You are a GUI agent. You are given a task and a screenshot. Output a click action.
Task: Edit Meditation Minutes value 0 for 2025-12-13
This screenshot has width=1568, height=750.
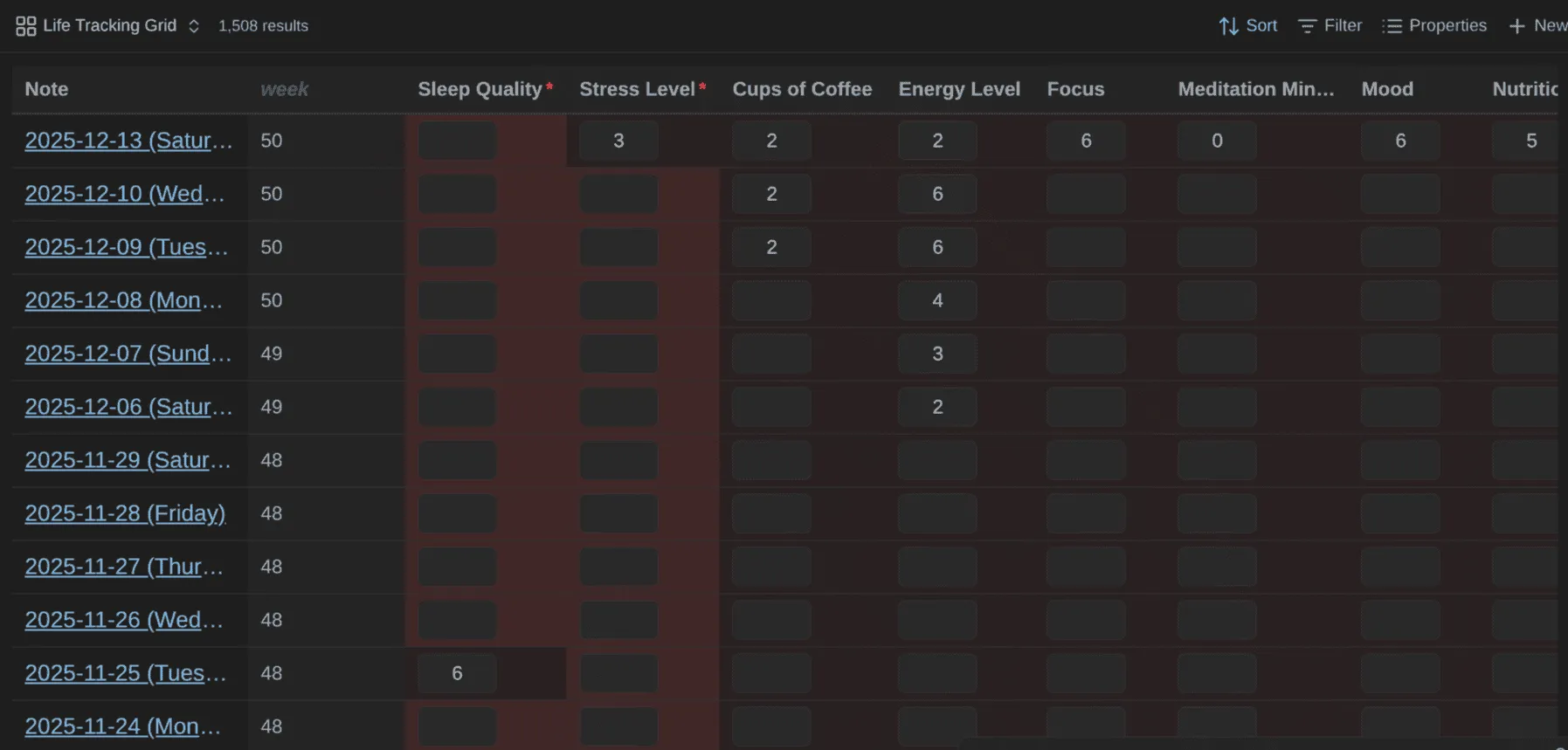1217,141
